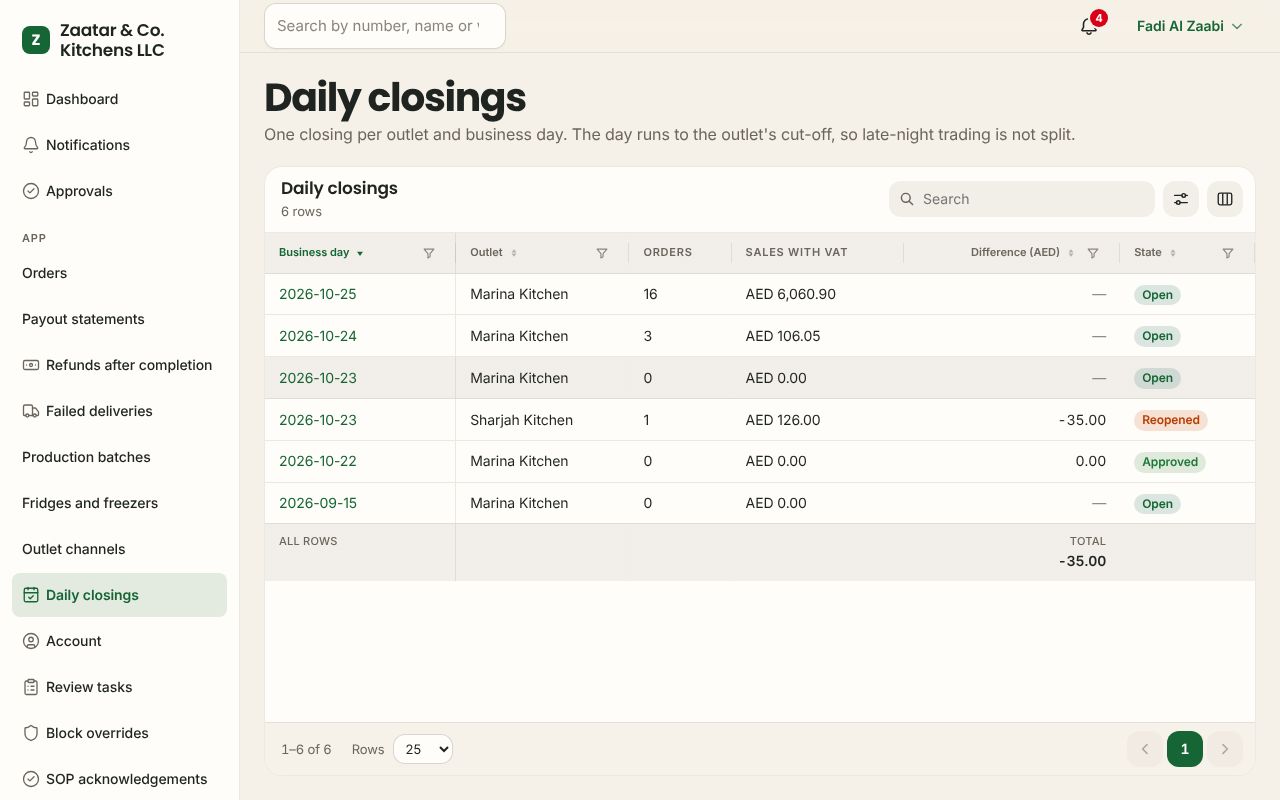Screen dimensions: 1280x800
Task: Open Orders in the sidebar
Action: tap(119, 273)
